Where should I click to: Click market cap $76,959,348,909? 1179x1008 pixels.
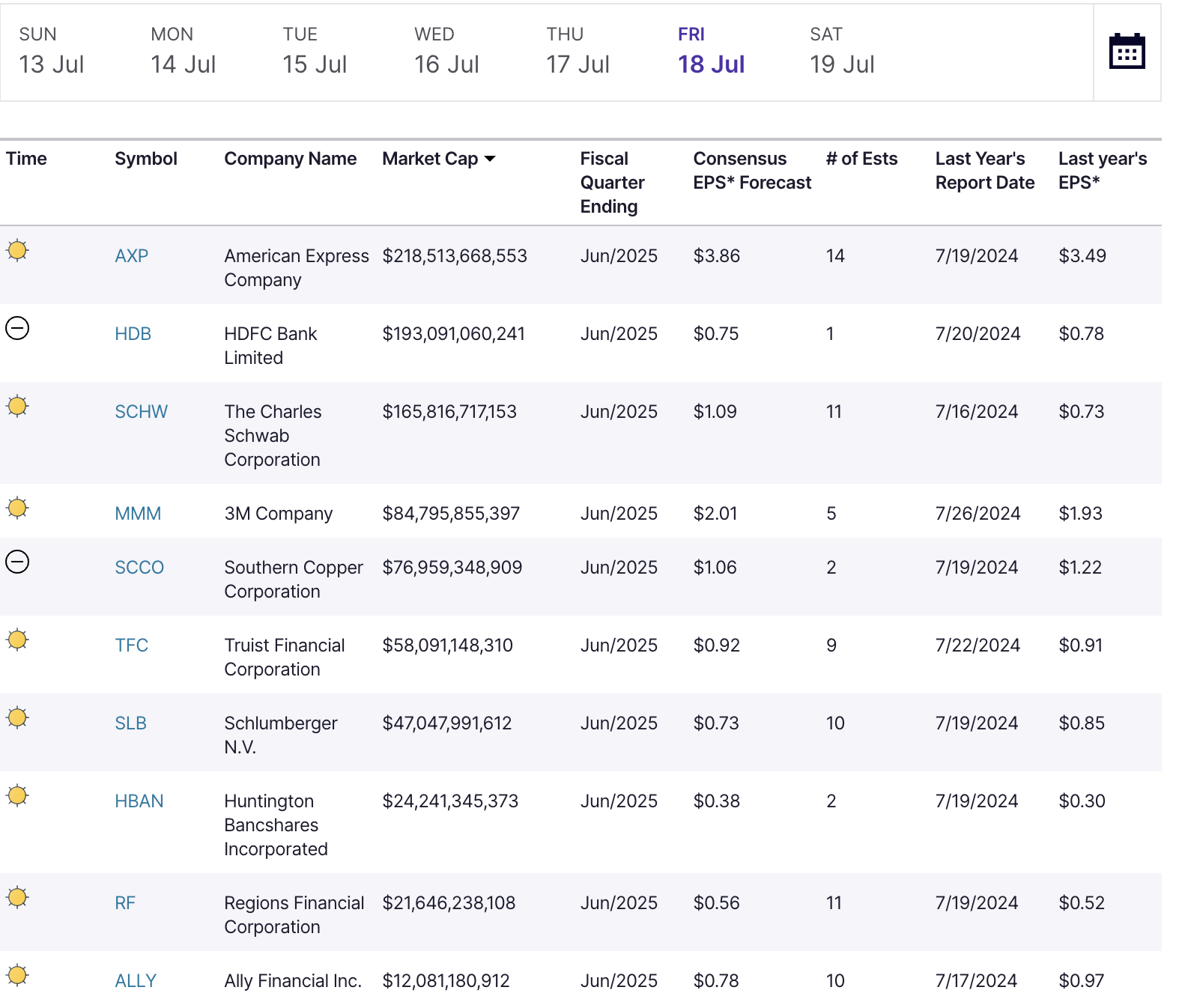(x=452, y=568)
